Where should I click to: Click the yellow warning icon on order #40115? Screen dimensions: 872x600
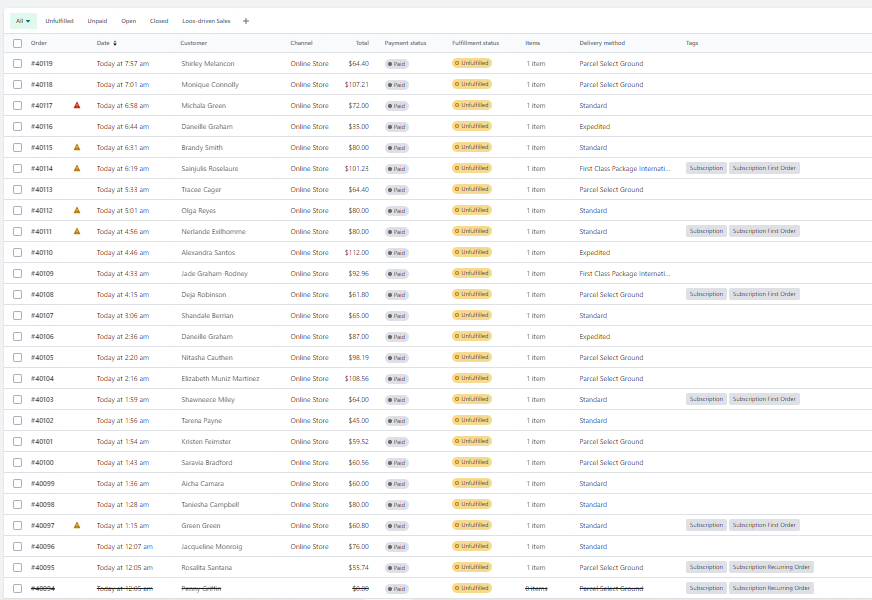[77, 147]
